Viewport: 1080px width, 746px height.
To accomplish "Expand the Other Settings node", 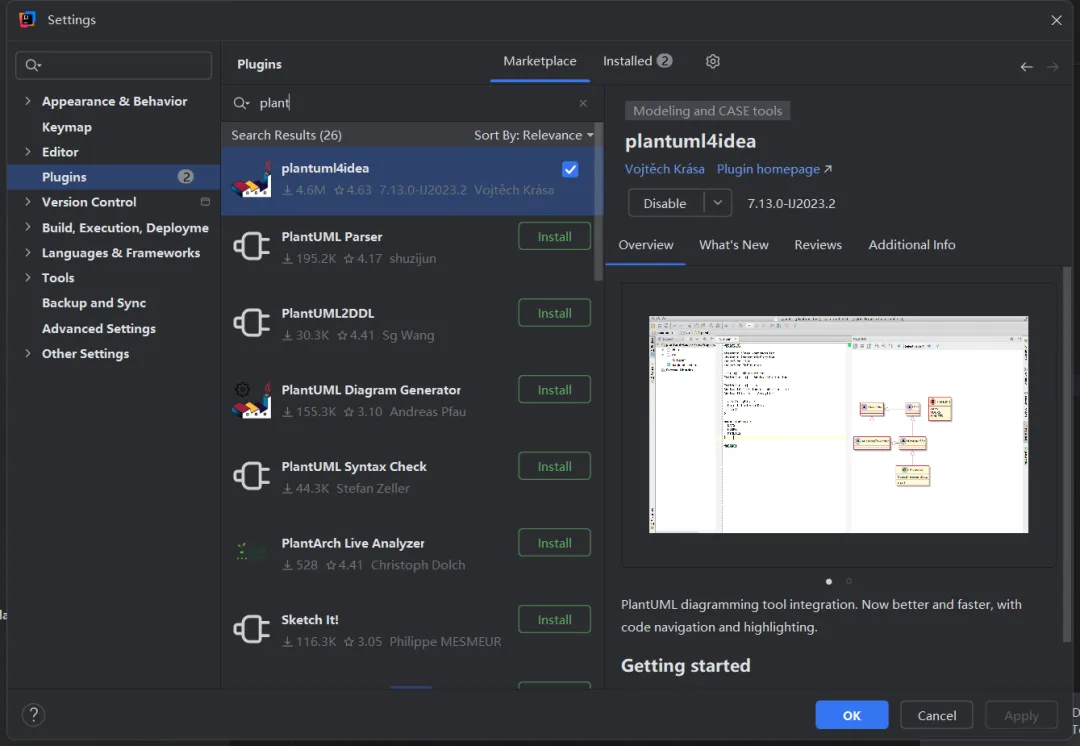I will pos(28,353).
